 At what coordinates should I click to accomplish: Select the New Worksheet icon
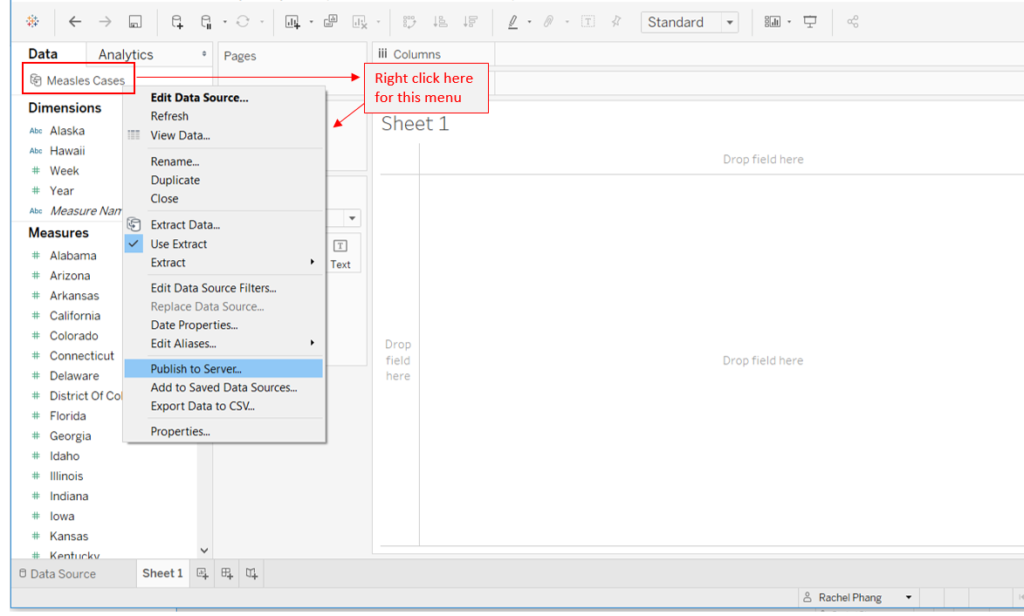292,21
